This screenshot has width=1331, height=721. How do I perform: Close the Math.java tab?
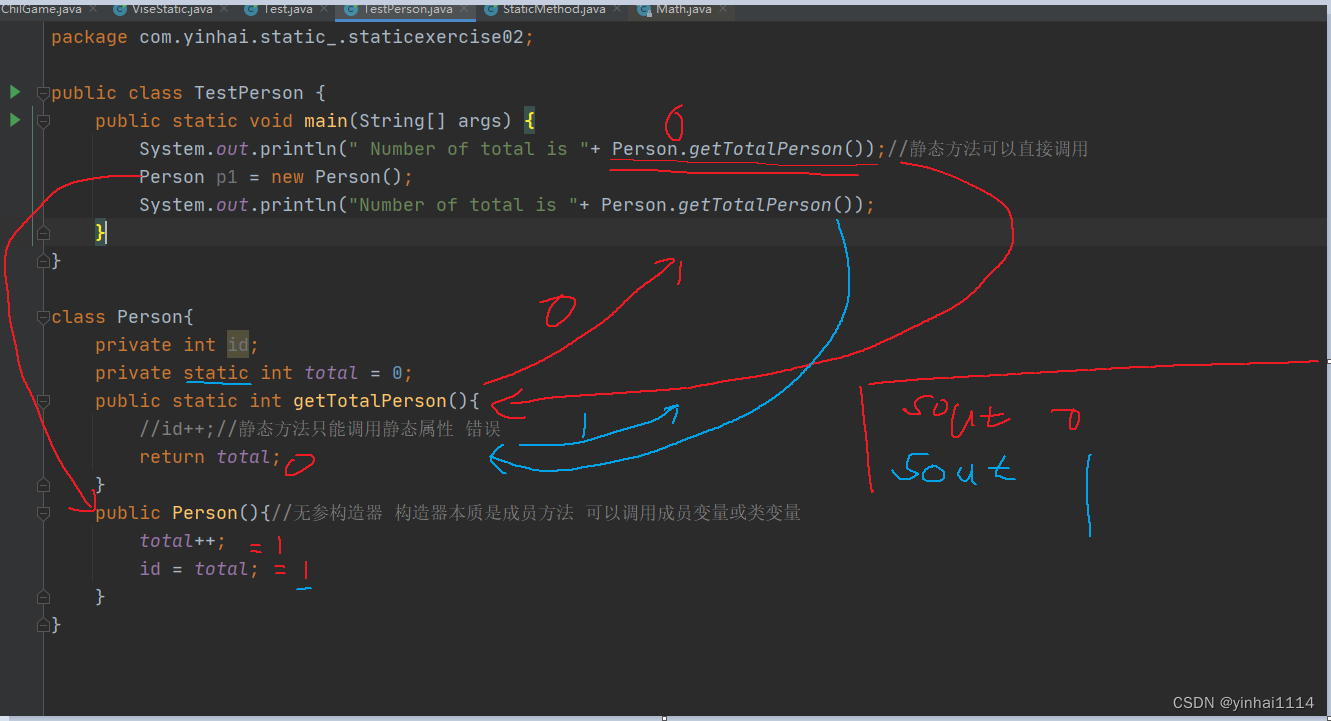(x=722, y=9)
